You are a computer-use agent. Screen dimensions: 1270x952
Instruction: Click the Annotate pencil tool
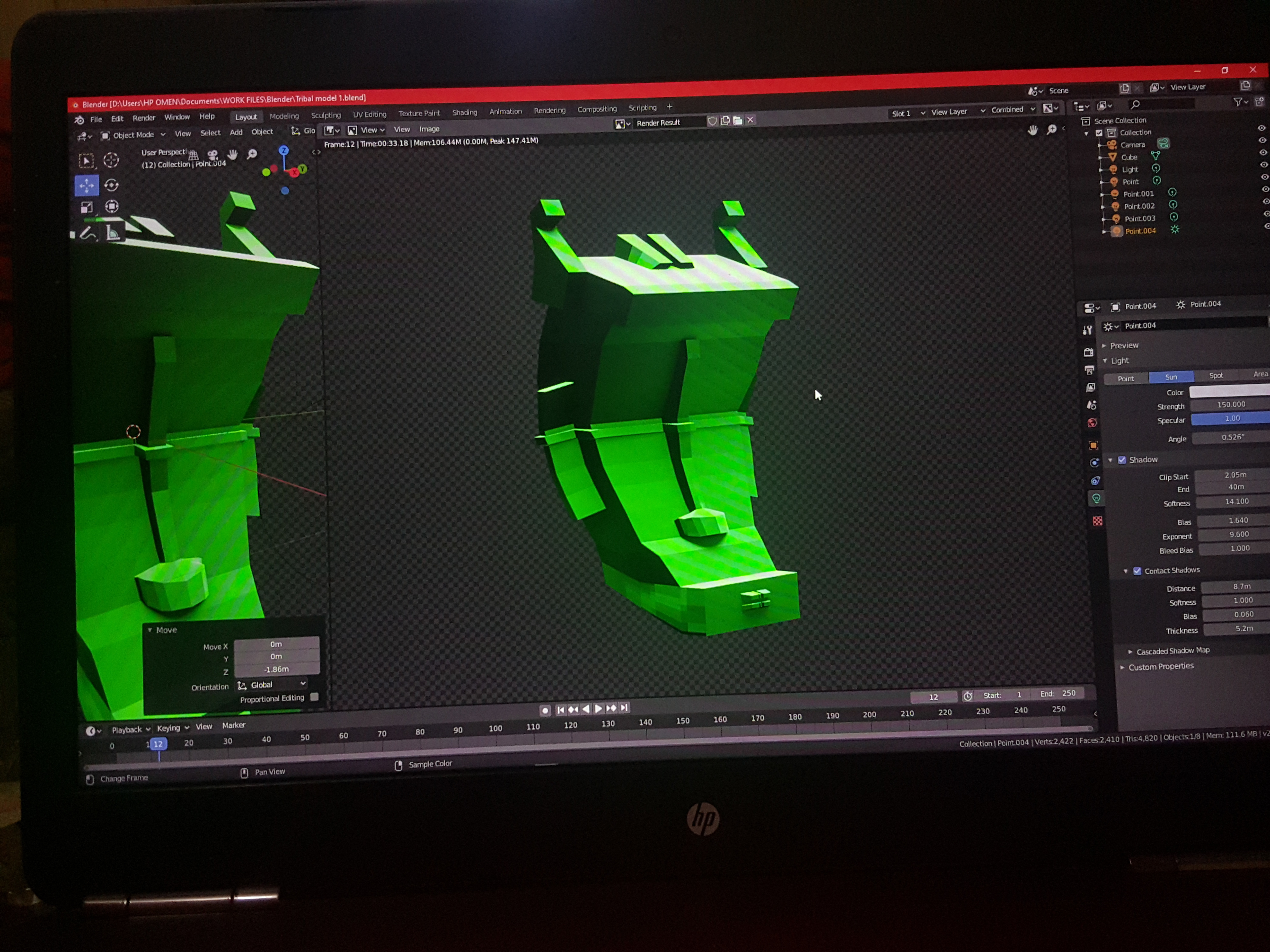87,234
